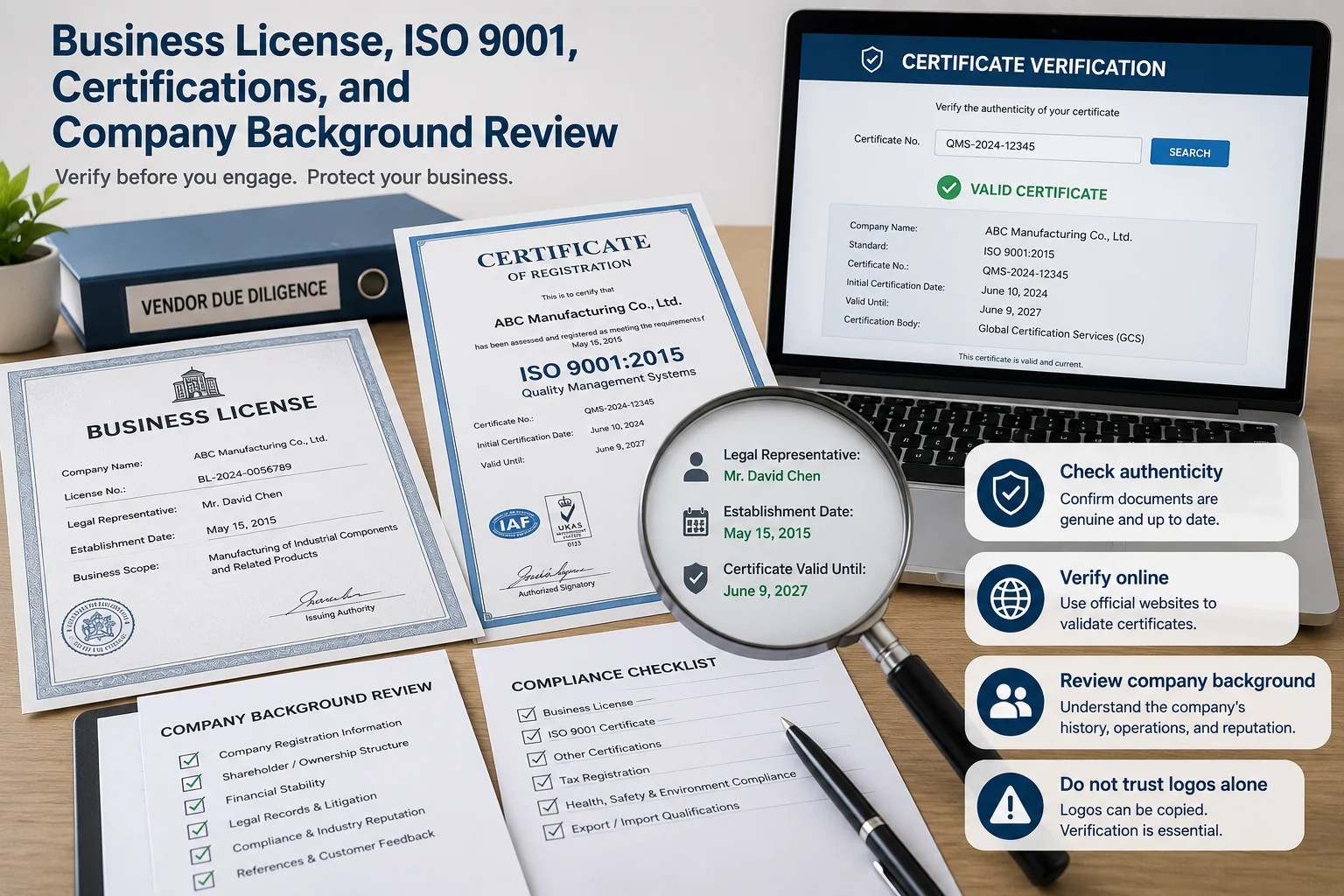Image resolution: width=1344 pixels, height=896 pixels.
Task: Click ISO 9001:2015 standard value on laptop
Action: click(1018, 253)
